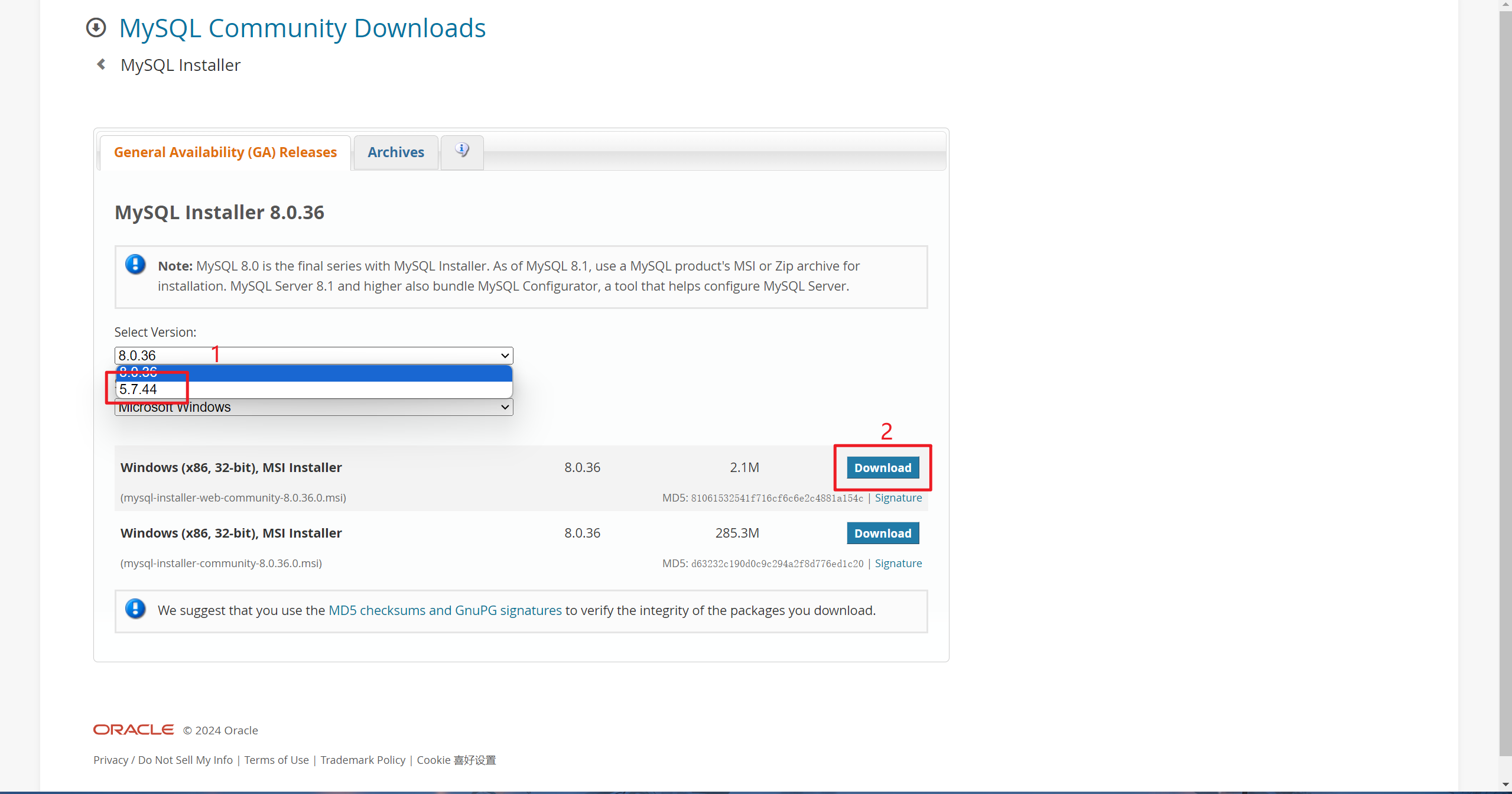
Task: Click the MD5 value d63232c190d0c9c294a2f8d776ed1c20
Action: pyautogui.click(x=777, y=564)
